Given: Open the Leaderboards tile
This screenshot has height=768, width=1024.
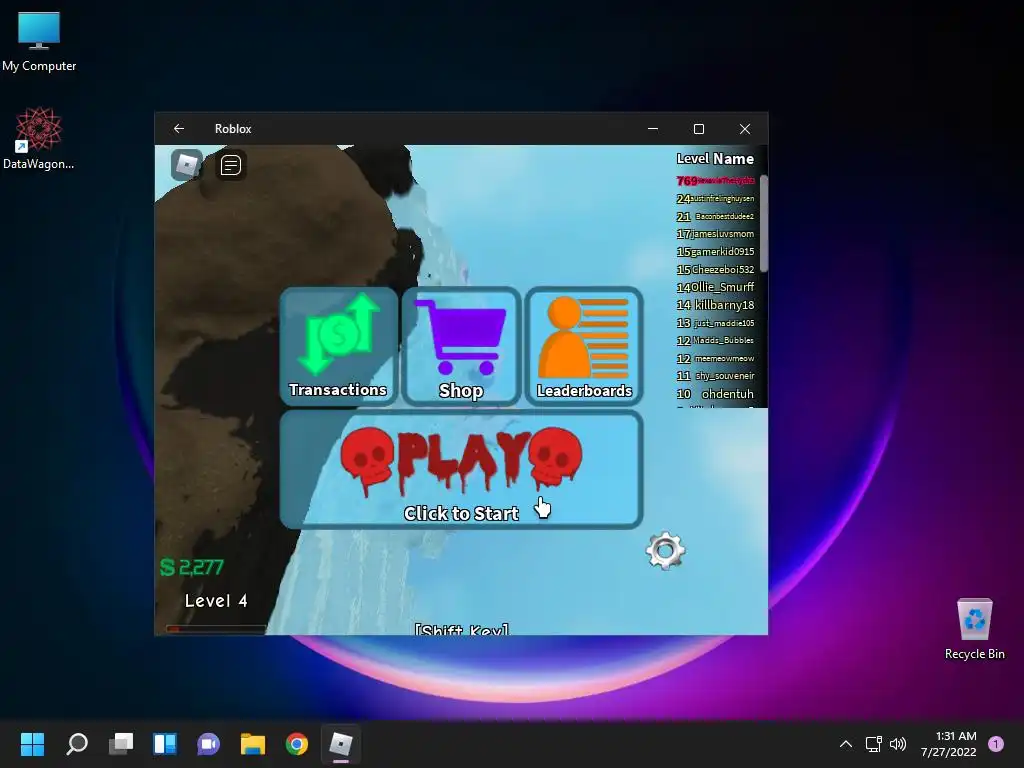Looking at the screenshot, I should (584, 346).
